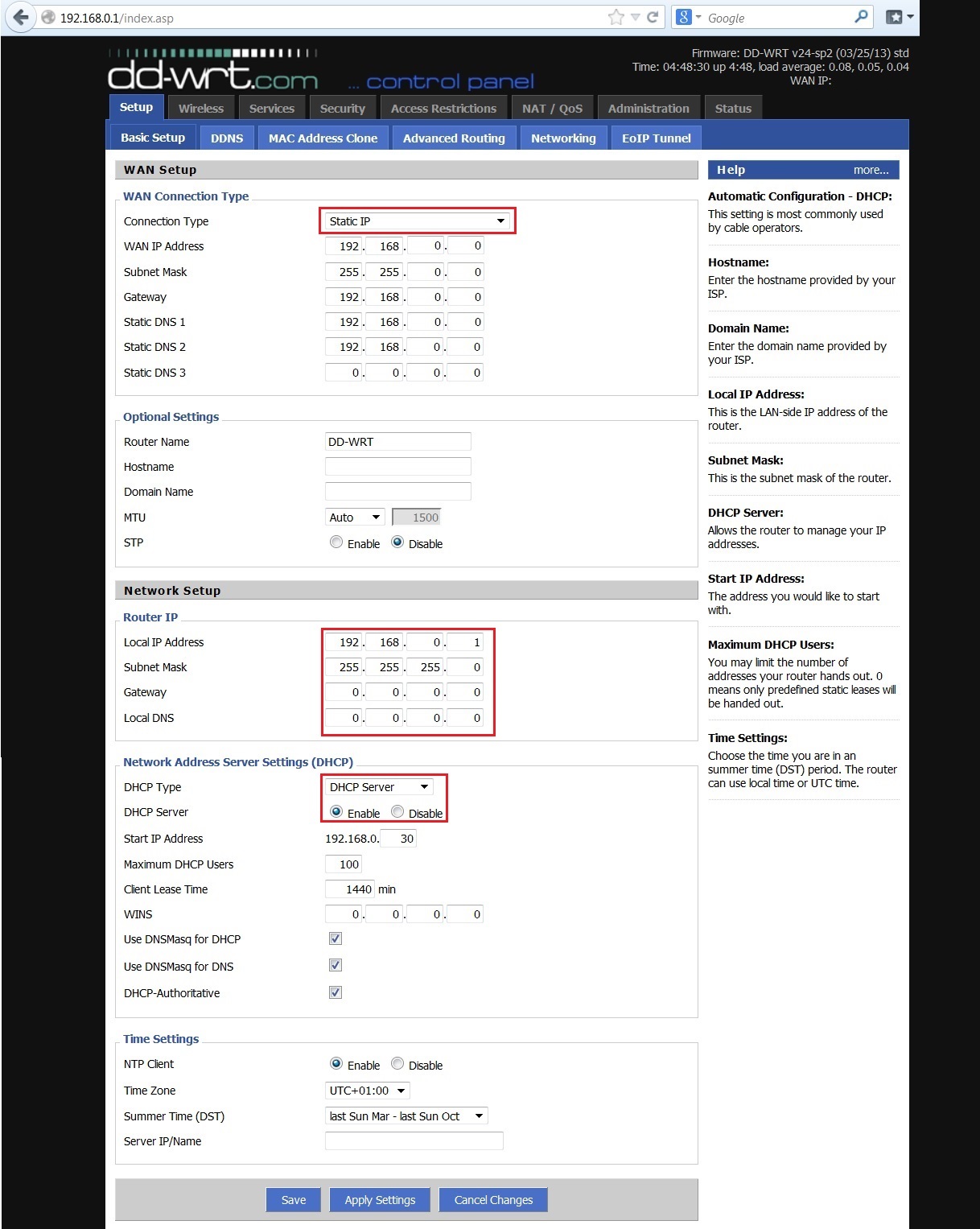Screen dimensions: 980x1229
Task: Select the Basic Setup sub-tab
Action: (x=153, y=138)
